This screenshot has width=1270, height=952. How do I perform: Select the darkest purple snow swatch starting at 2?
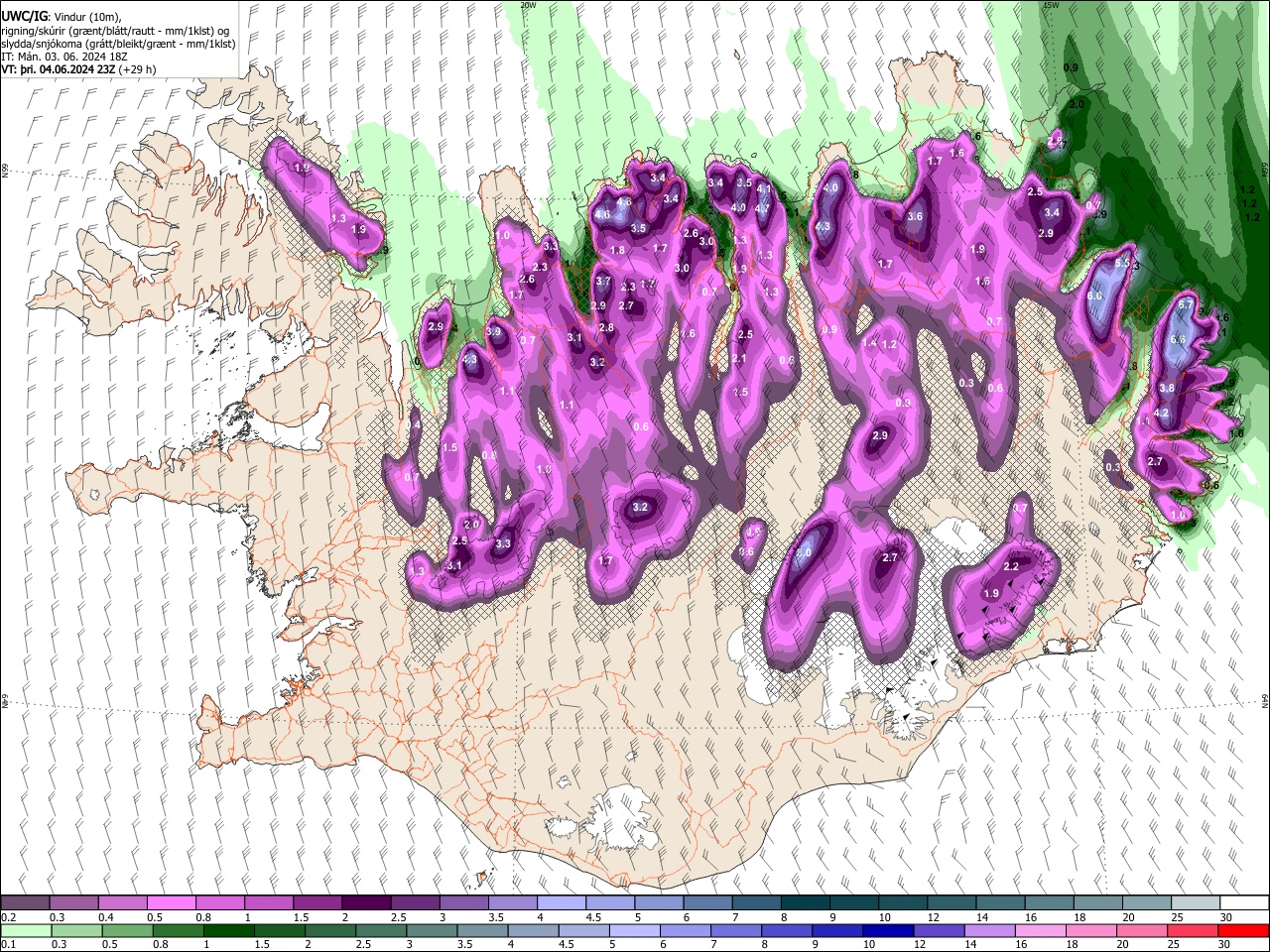366,902
